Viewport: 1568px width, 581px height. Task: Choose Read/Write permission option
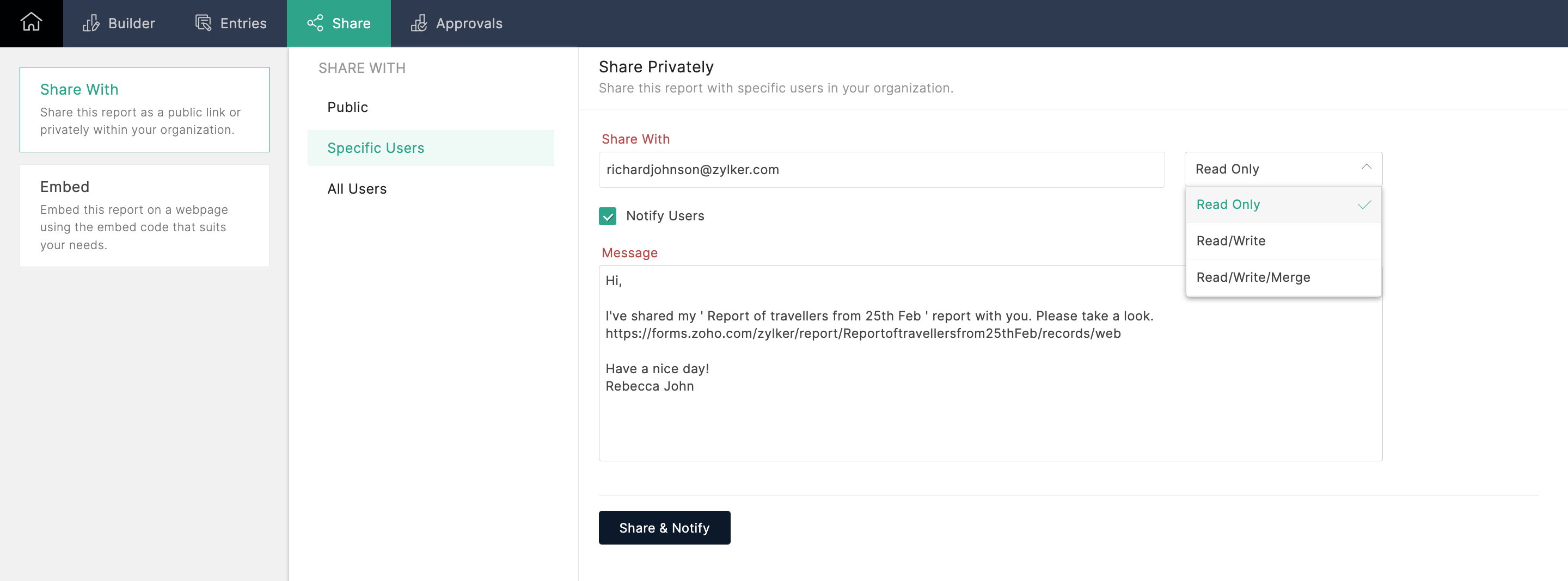[x=1230, y=241]
